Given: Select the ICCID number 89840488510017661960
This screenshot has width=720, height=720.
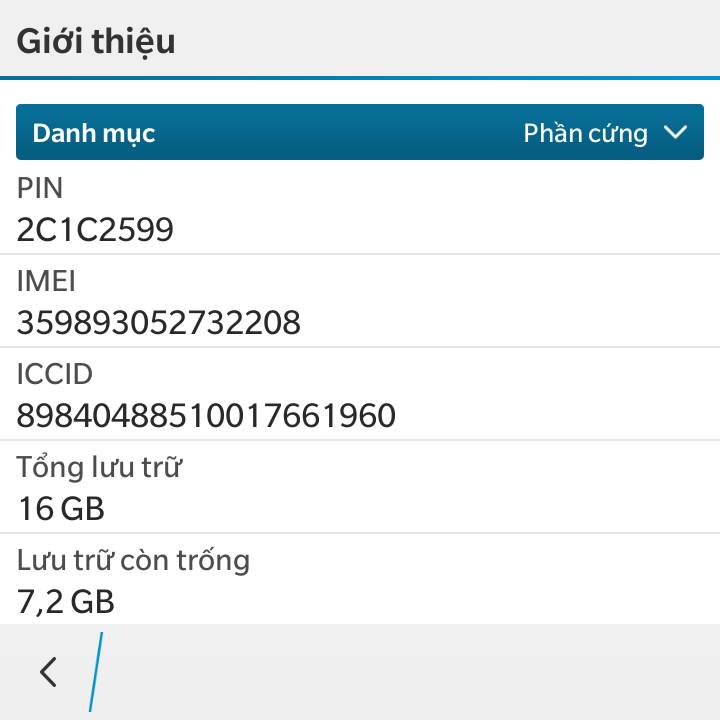Looking at the screenshot, I should [x=206, y=415].
